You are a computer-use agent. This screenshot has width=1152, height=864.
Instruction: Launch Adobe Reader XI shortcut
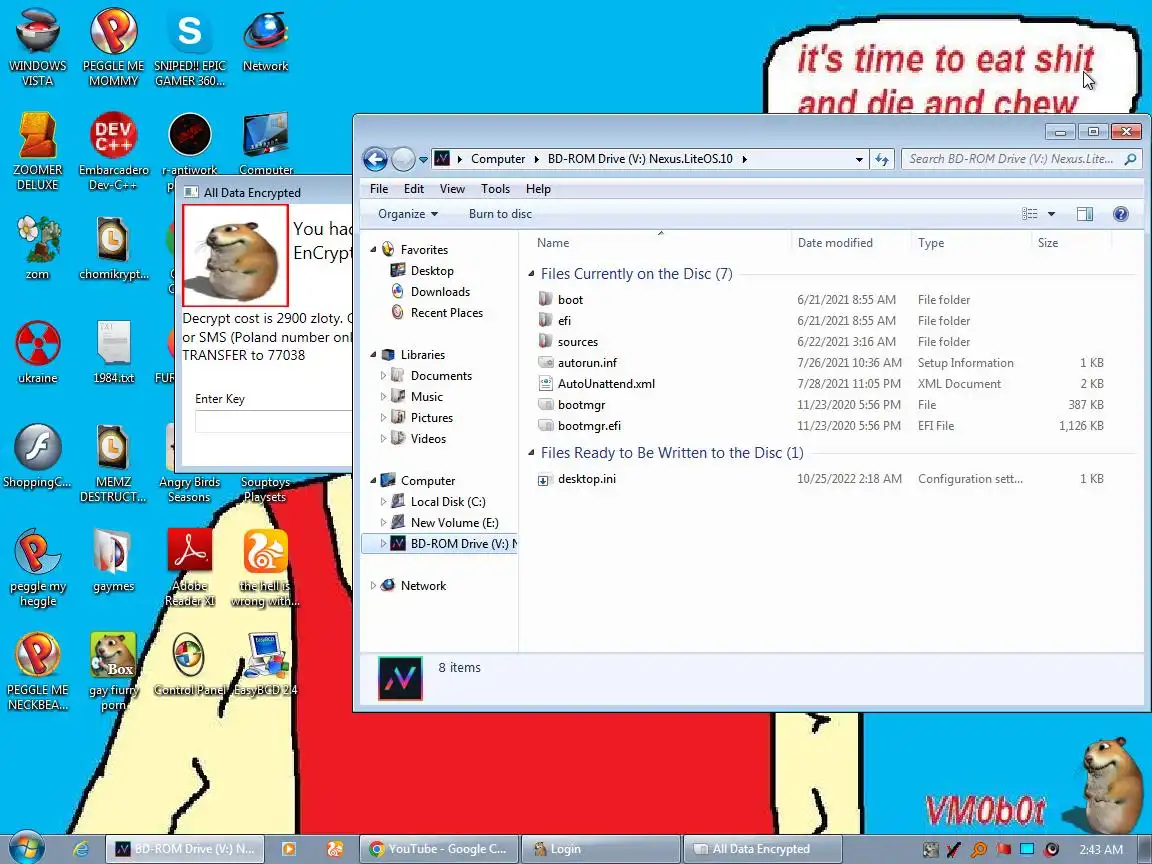tap(190, 567)
